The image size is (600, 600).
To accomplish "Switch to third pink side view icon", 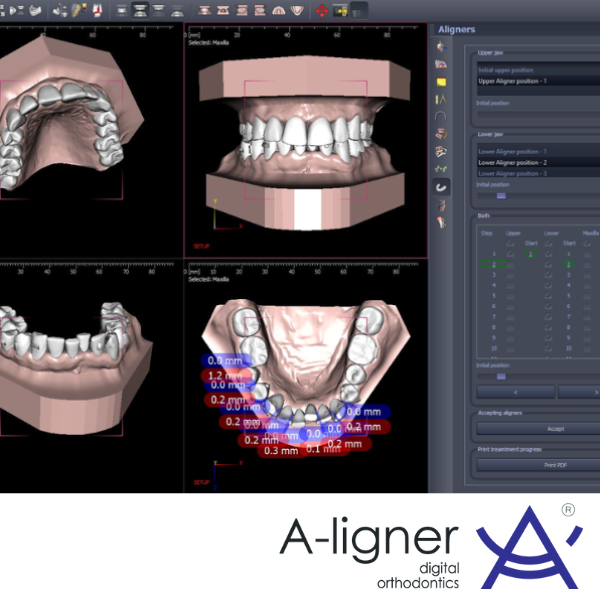I will [241, 10].
